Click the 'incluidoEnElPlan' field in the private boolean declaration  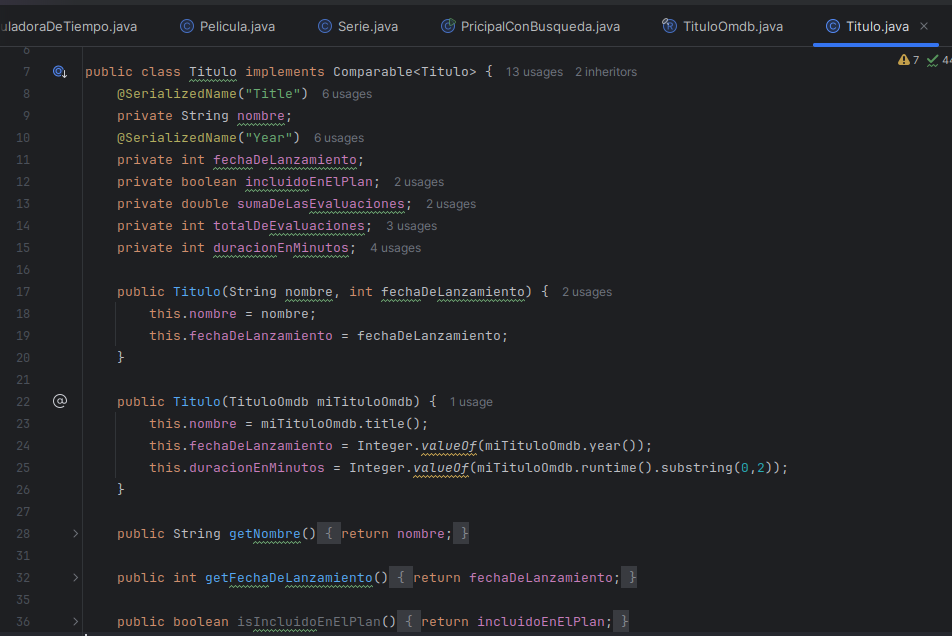309,181
